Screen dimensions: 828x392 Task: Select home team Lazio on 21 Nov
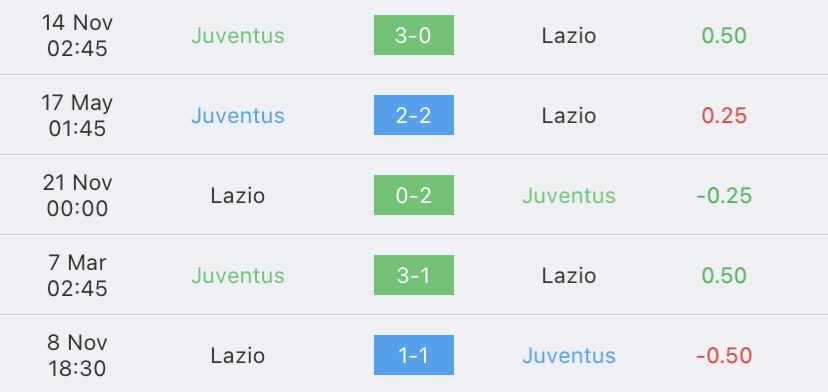click(x=238, y=195)
